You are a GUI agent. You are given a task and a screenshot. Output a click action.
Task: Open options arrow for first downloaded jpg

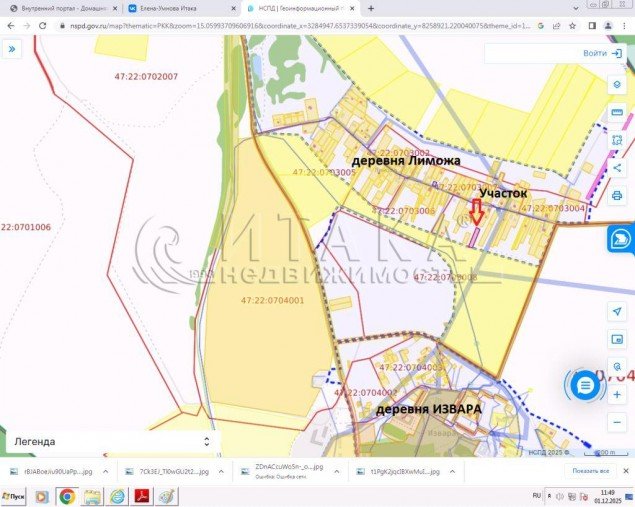[106, 470]
